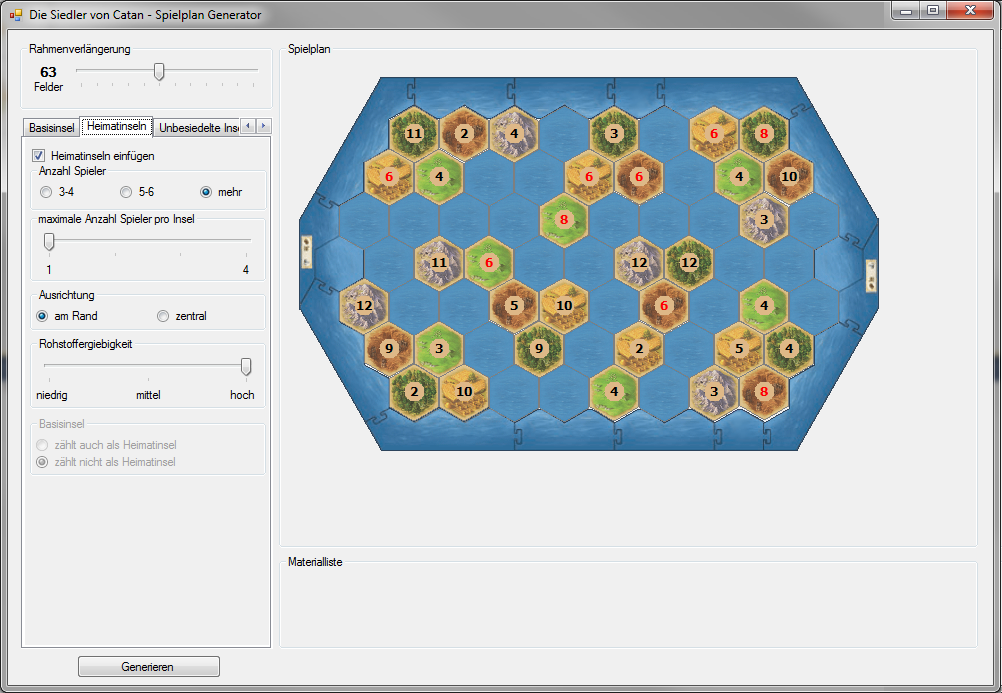Click the mountain hex numbered 12 at far left
1002x693 pixels.
(364, 305)
